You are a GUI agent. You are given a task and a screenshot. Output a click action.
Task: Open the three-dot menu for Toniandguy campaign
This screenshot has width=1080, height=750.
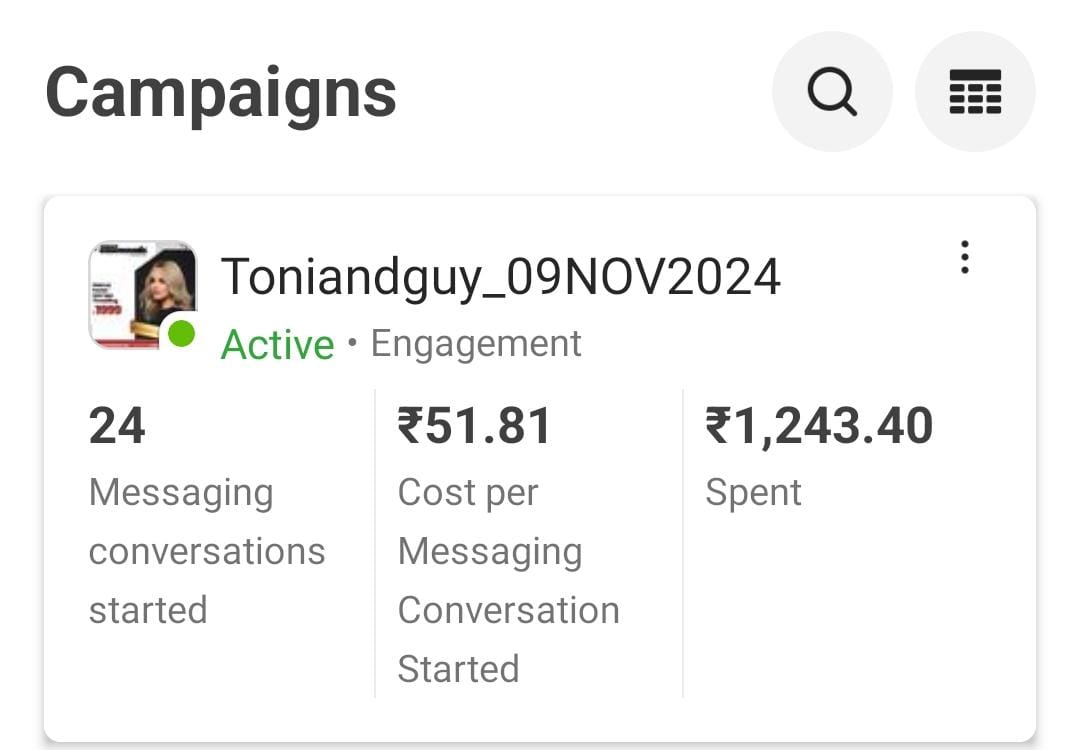964,258
